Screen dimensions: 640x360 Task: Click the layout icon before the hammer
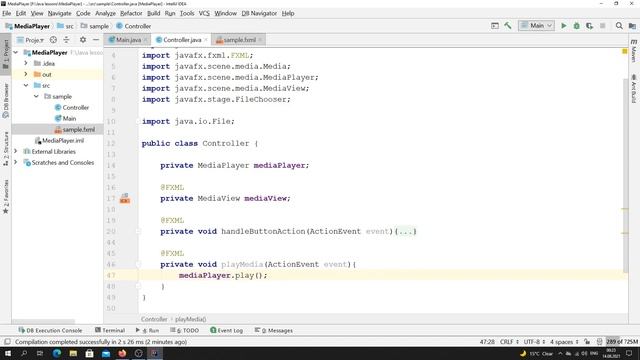coord(495,25)
